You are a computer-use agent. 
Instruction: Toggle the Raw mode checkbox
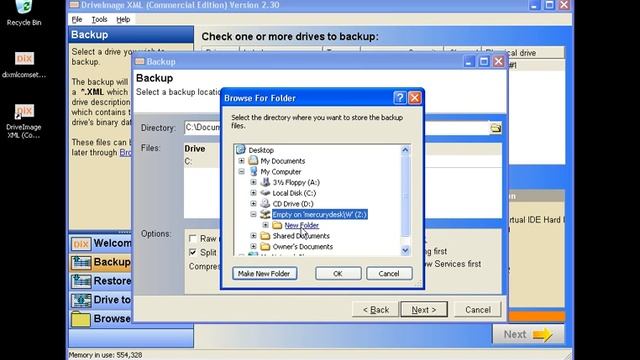(193, 238)
